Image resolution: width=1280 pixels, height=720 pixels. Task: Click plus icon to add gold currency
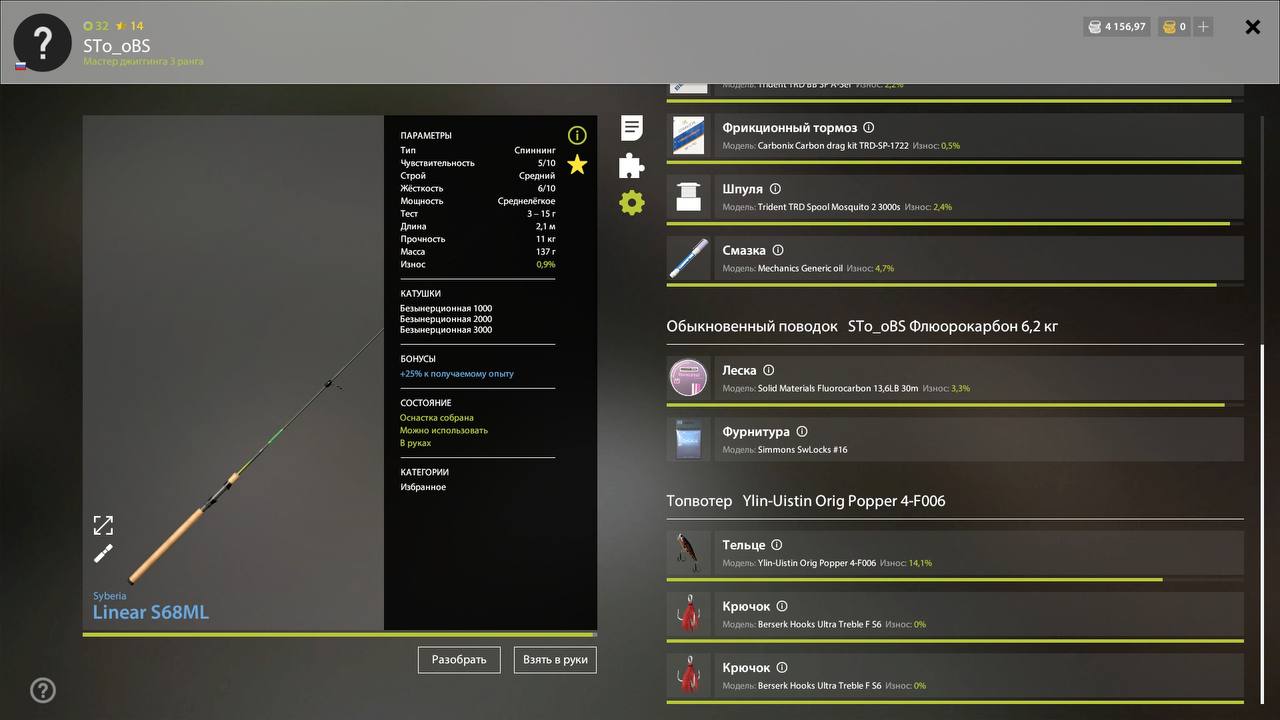1204,27
